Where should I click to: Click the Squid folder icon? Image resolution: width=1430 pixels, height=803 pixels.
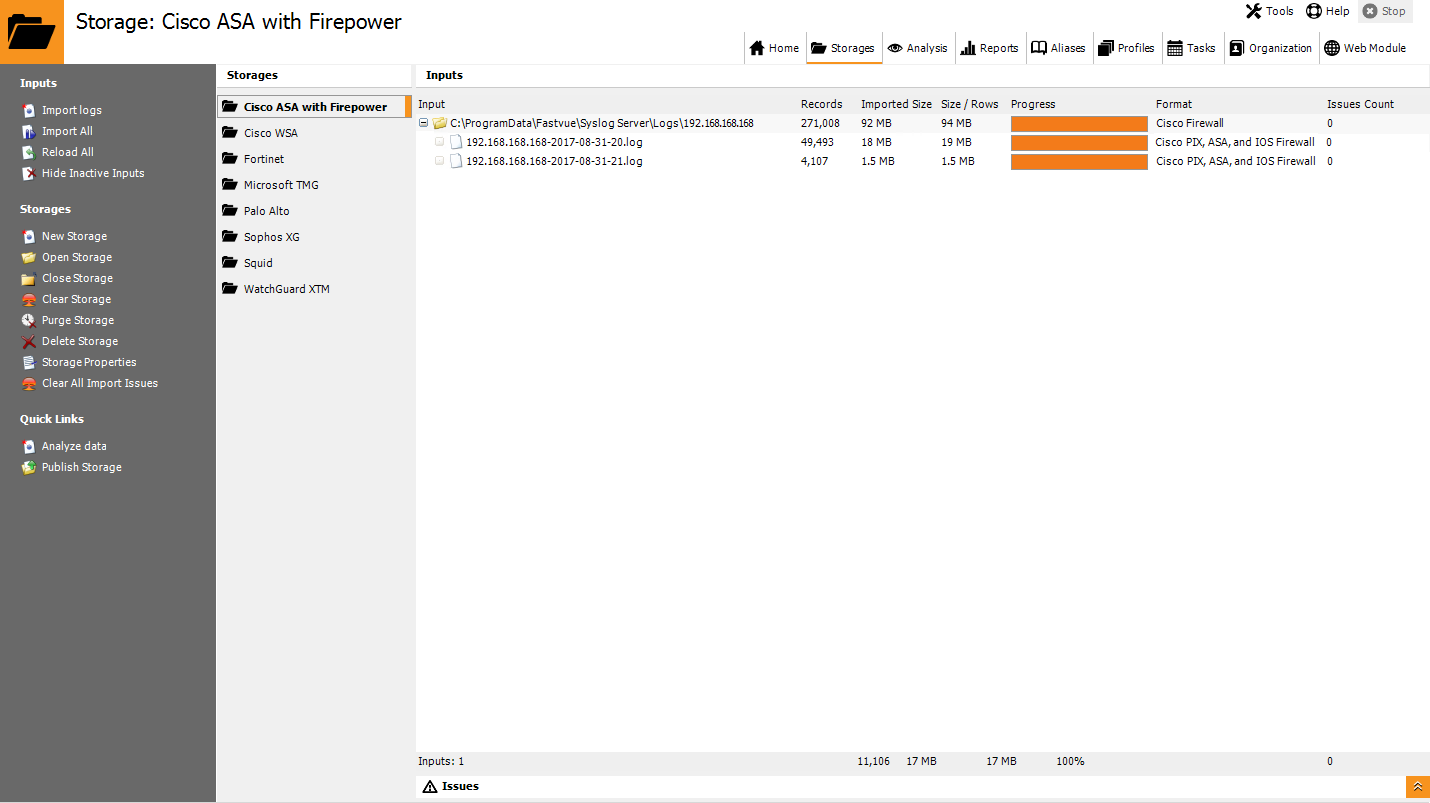229,262
